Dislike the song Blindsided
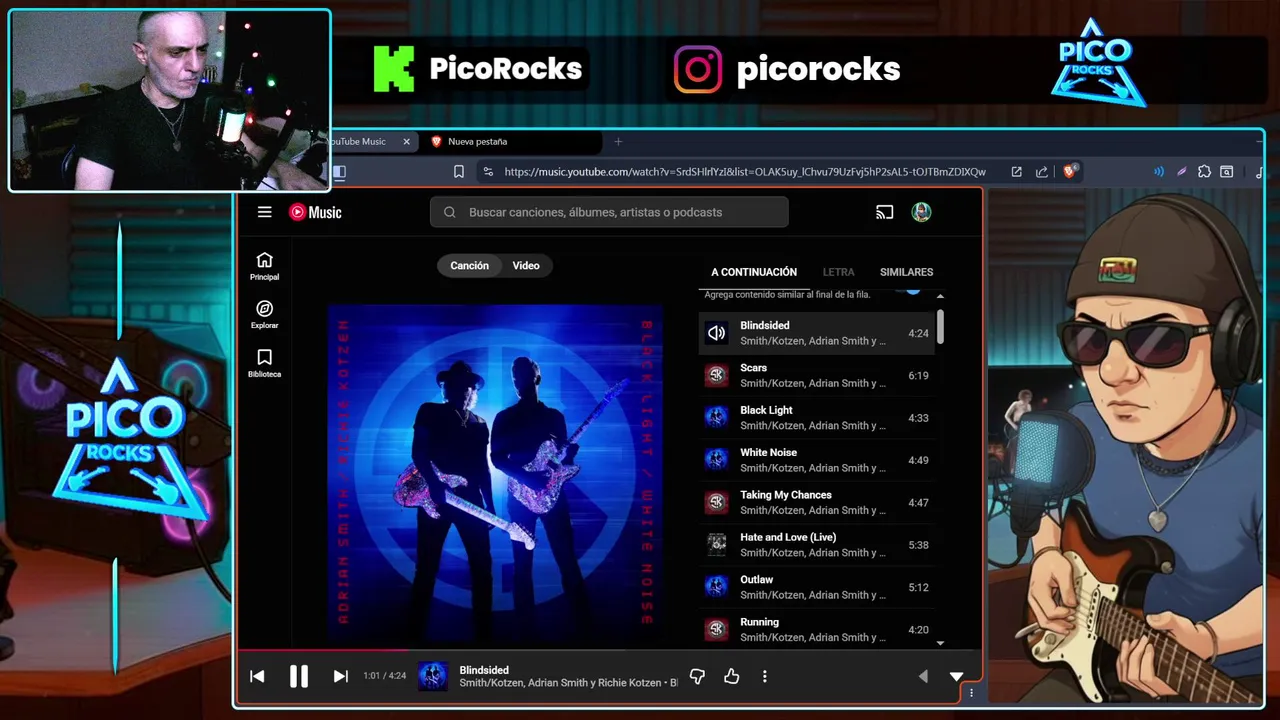 point(697,677)
